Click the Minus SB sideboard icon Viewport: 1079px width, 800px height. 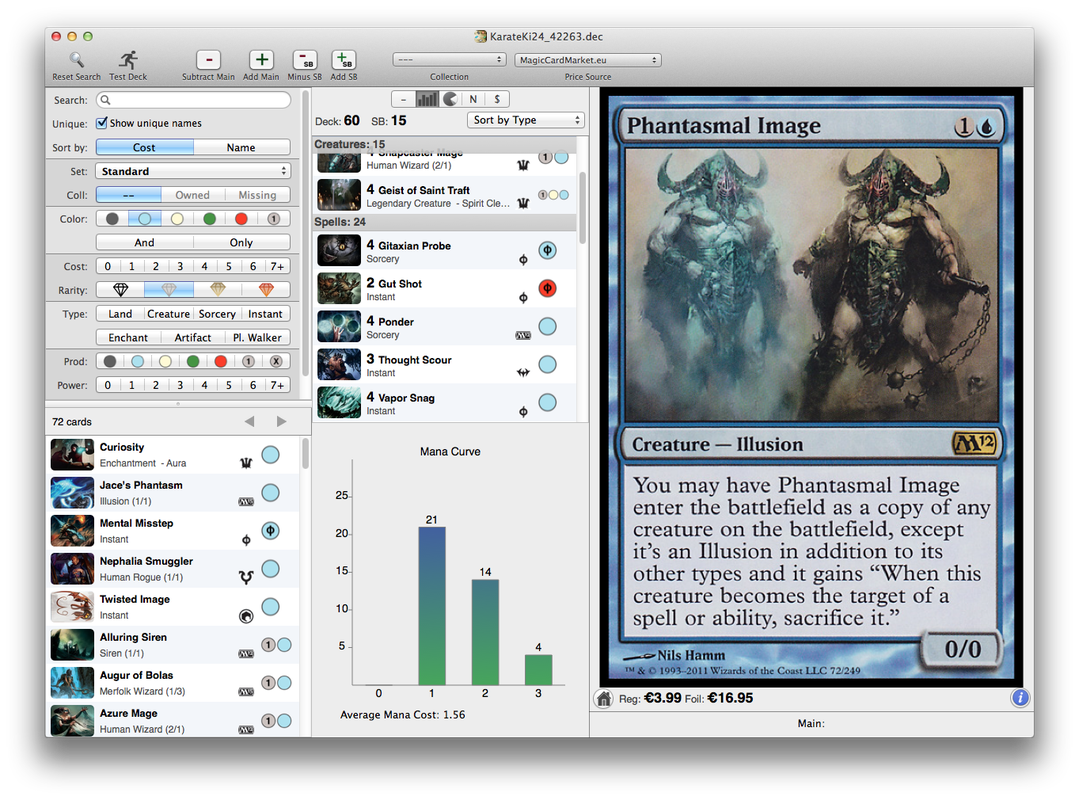[304, 60]
